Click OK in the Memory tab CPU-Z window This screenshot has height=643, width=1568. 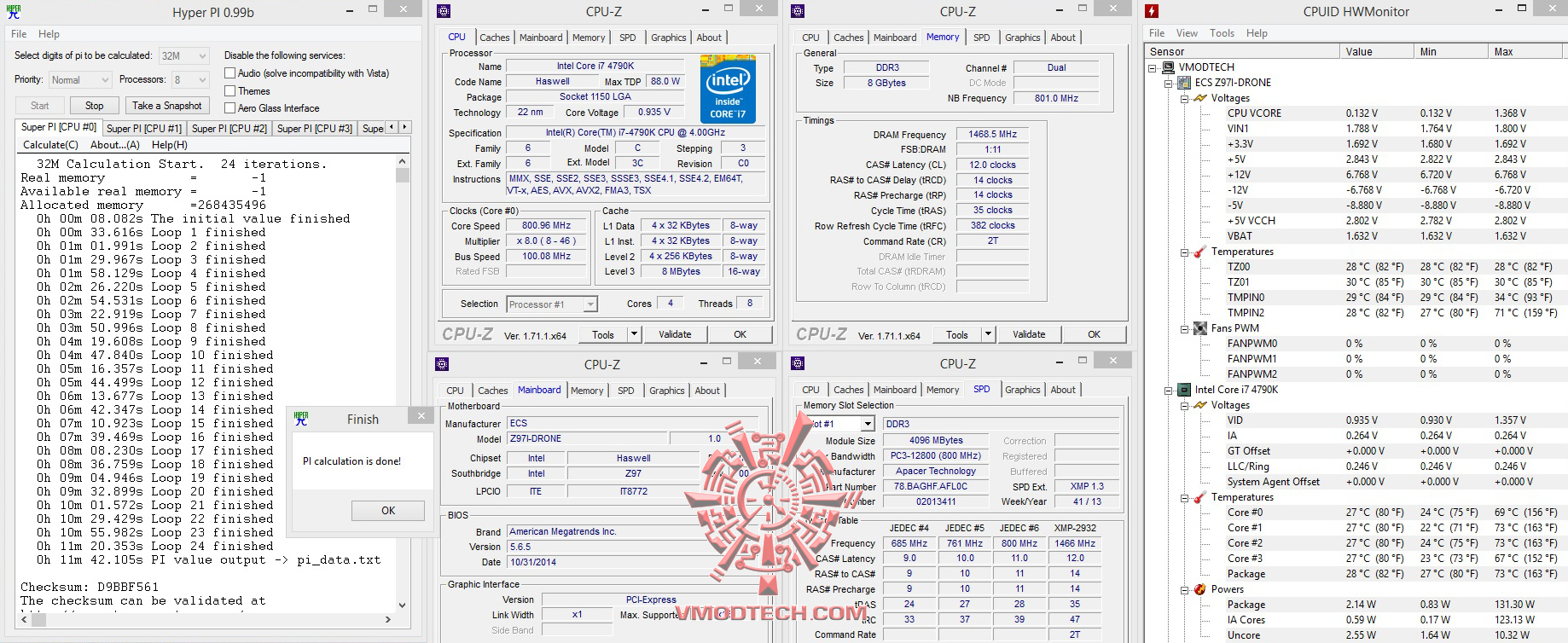coord(1095,334)
